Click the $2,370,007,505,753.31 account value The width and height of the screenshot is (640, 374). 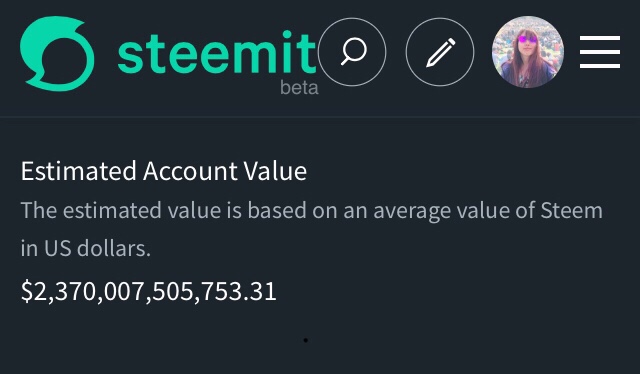tap(149, 291)
